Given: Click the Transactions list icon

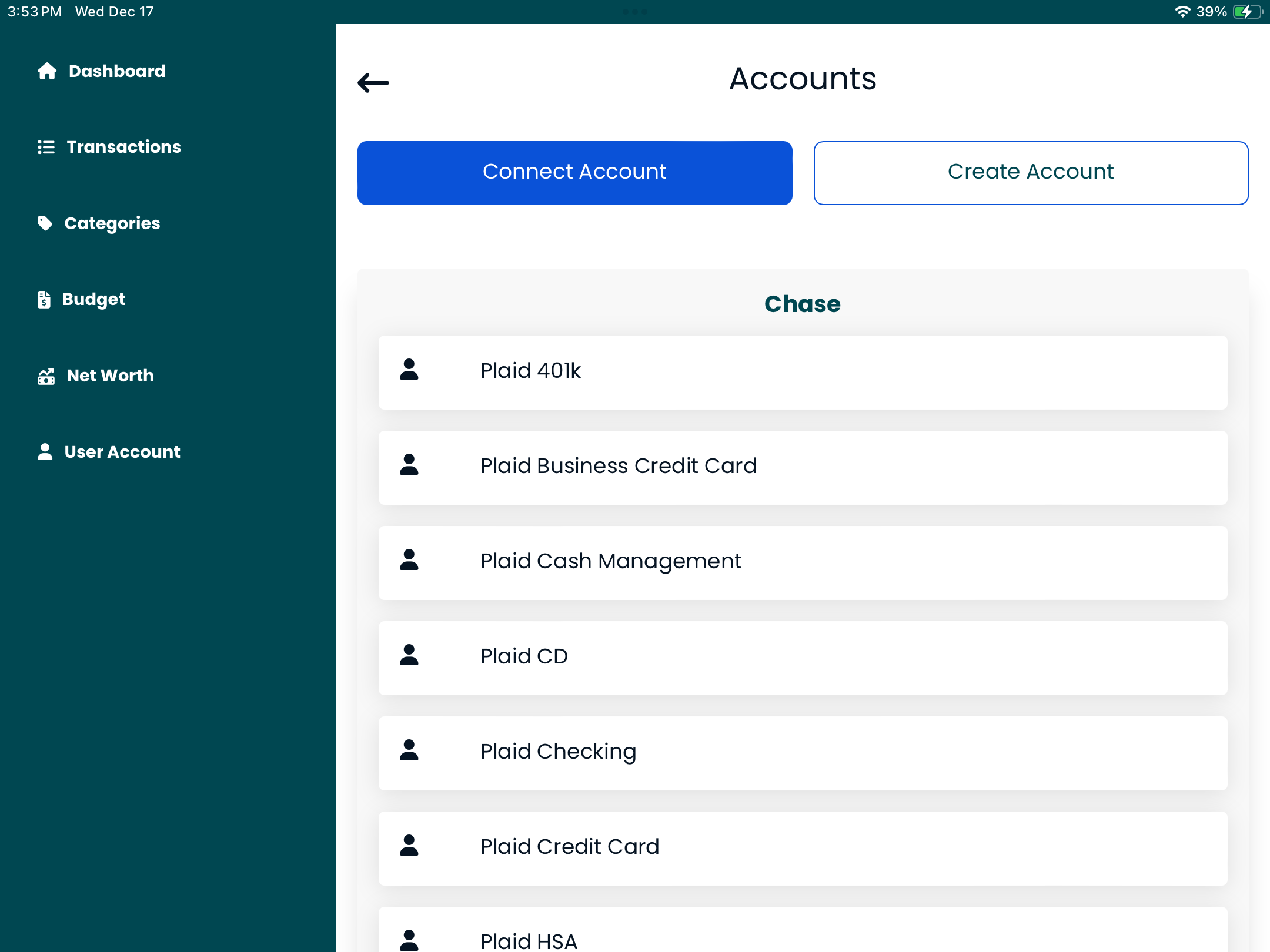Looking at the screenshot, I should (46, 147).
